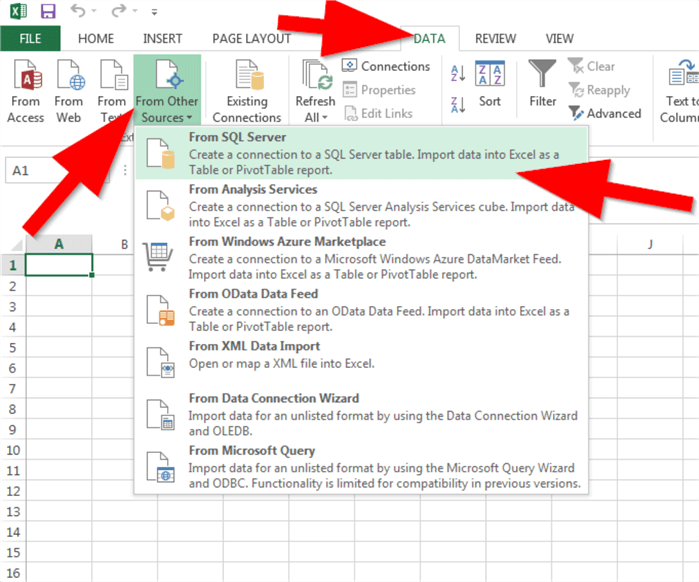This screenshot has width=699, height=582.
Task: Redo the last action
Action: tap(119, 11)
